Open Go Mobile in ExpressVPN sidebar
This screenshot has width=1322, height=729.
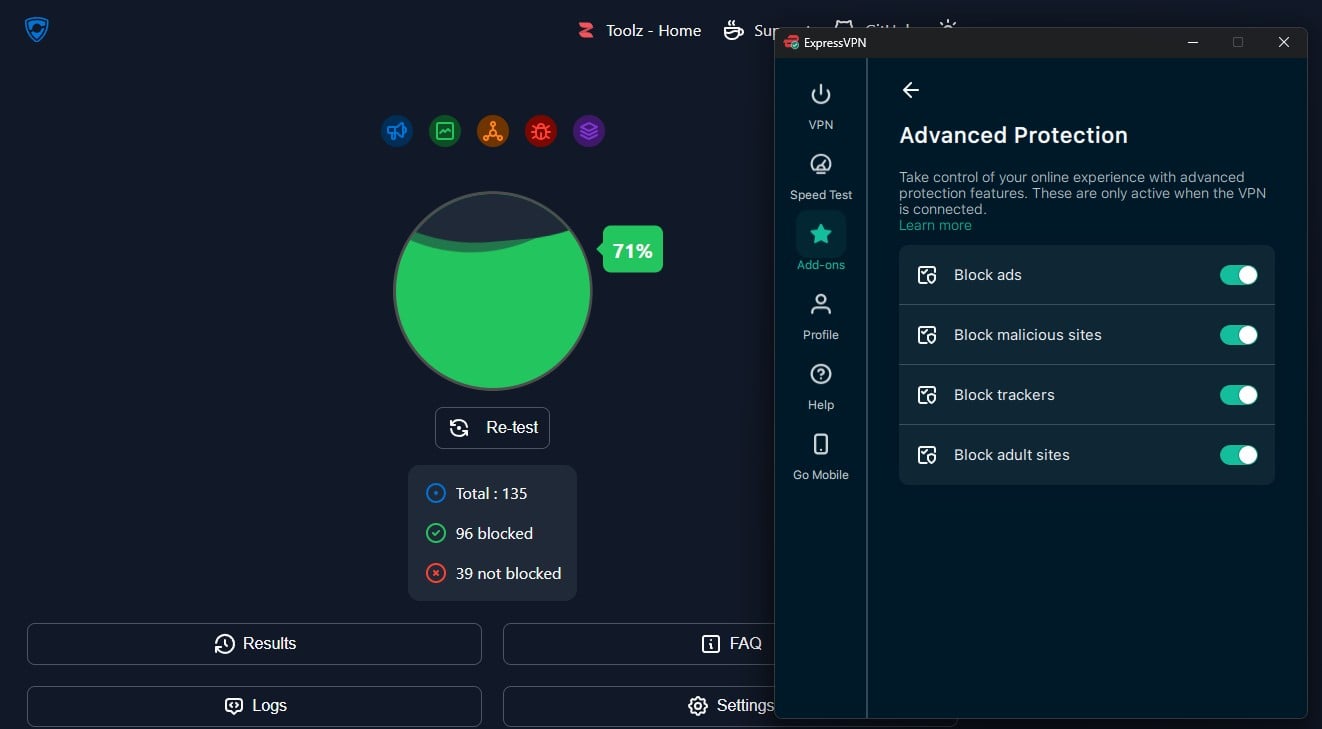point(821,456)
